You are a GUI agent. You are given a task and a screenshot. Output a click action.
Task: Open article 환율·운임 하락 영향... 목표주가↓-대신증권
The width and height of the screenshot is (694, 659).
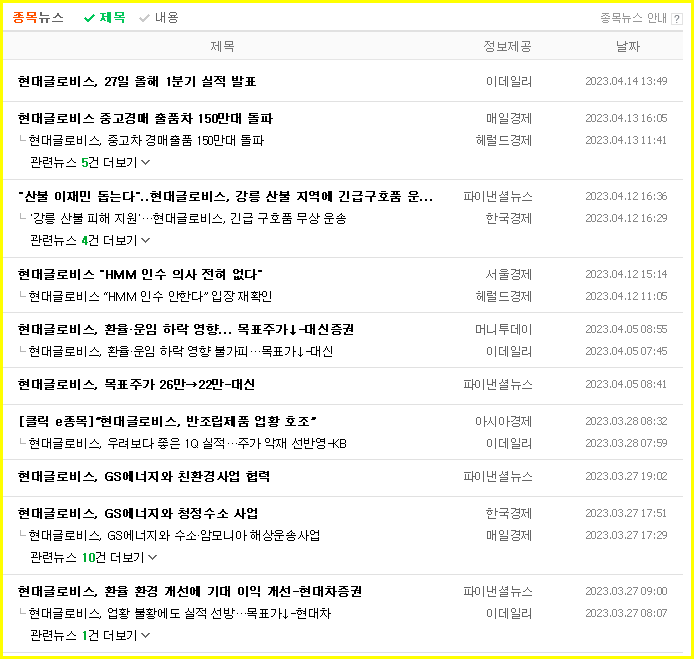point(185,329)
